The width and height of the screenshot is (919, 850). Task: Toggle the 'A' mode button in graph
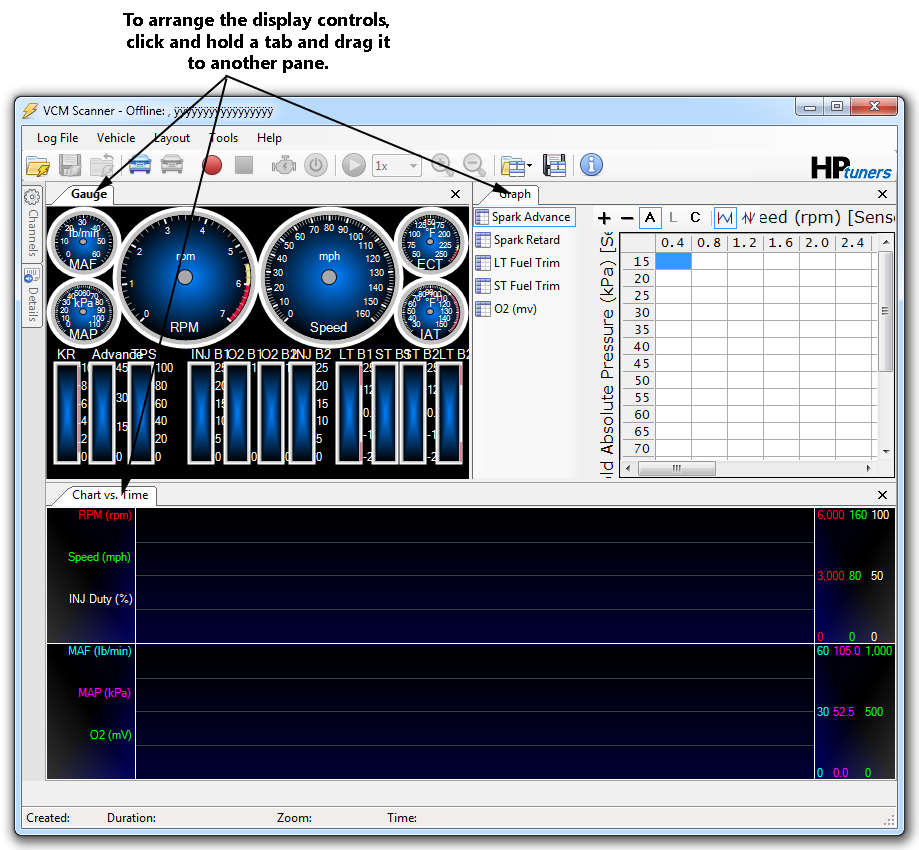point(651,218)
